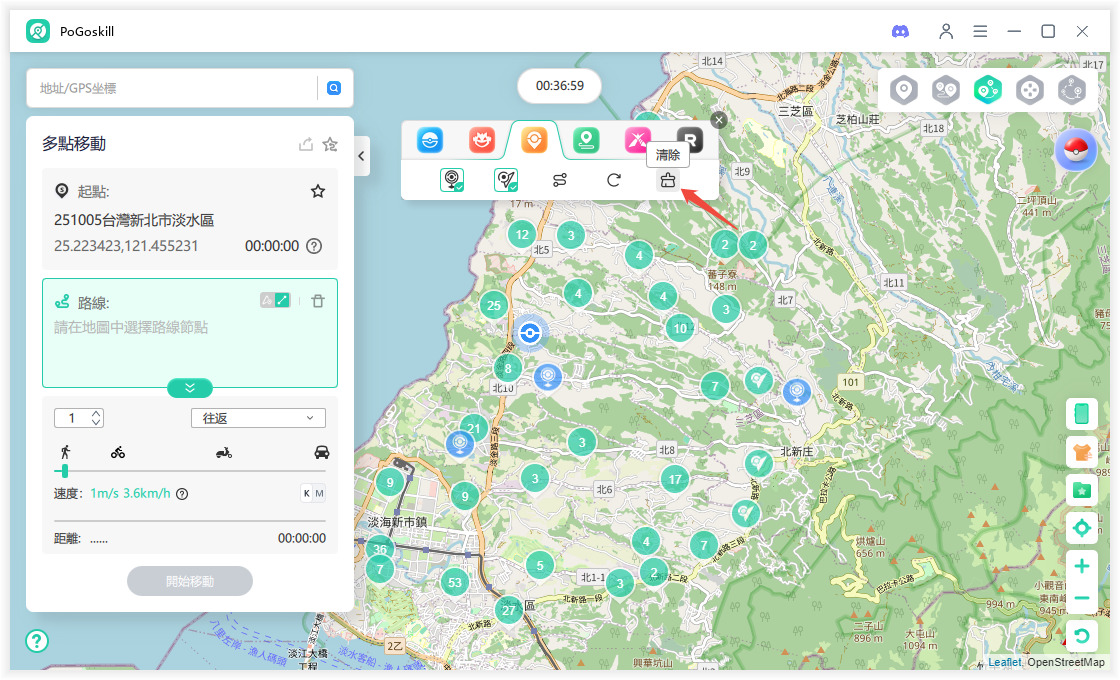Click the green reset arrow icon
1120x680 pixels.
point(1082,636)
